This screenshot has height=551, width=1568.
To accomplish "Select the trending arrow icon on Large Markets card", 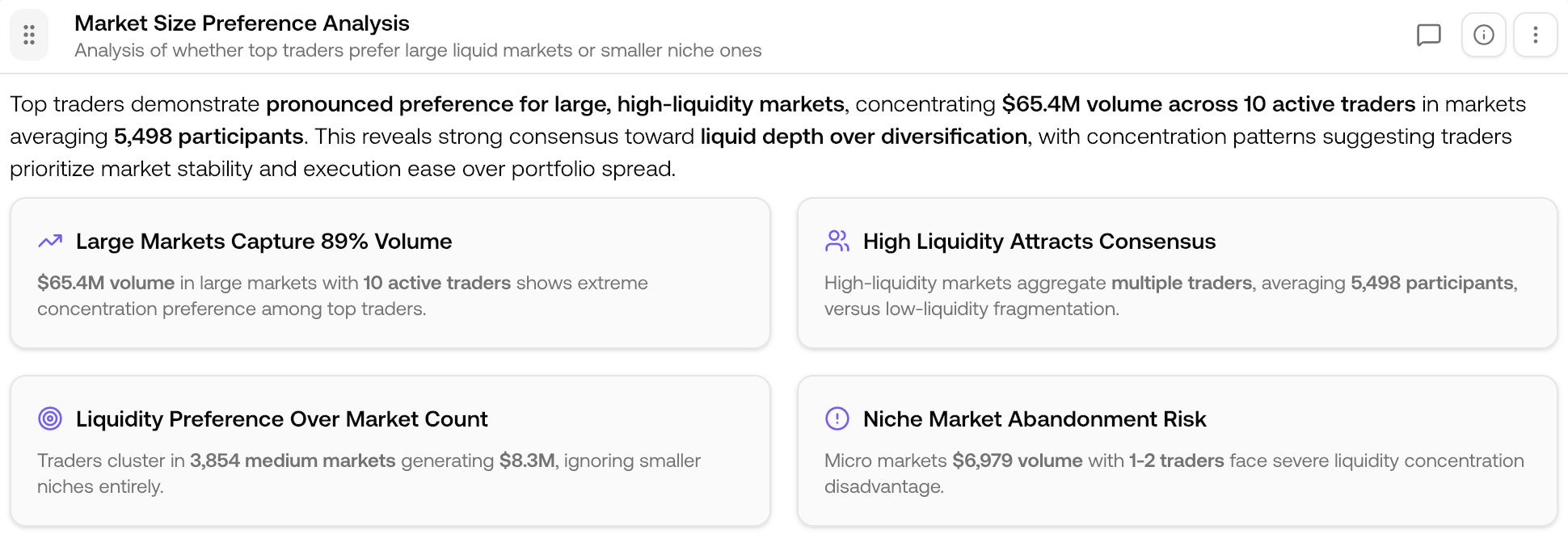I will click(50, 241).
